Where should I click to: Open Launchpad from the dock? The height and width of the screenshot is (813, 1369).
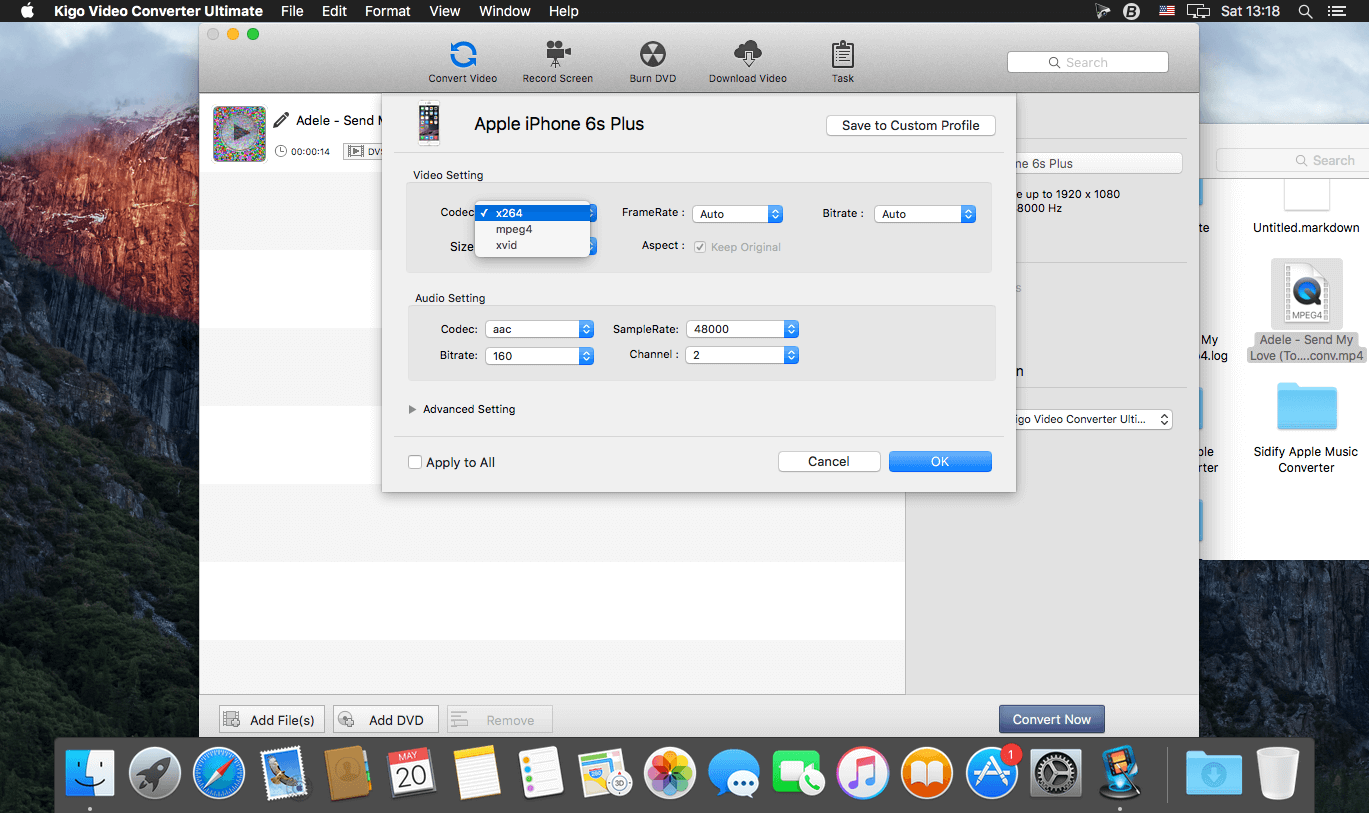click(155, 773)
